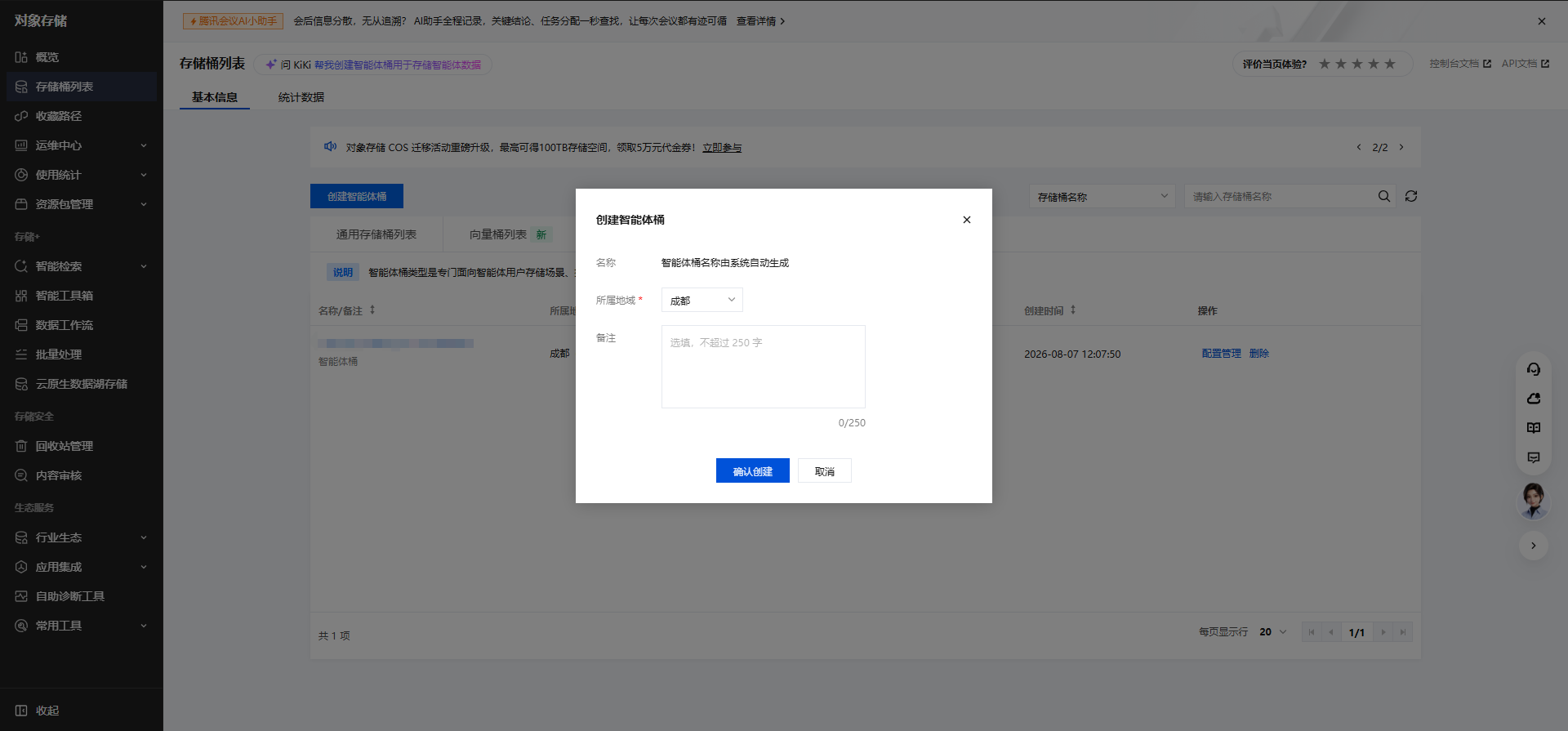Close the top promotional banner
Screen dimensions: 1568x731
pyautogui.click(x=1542, y=21)
